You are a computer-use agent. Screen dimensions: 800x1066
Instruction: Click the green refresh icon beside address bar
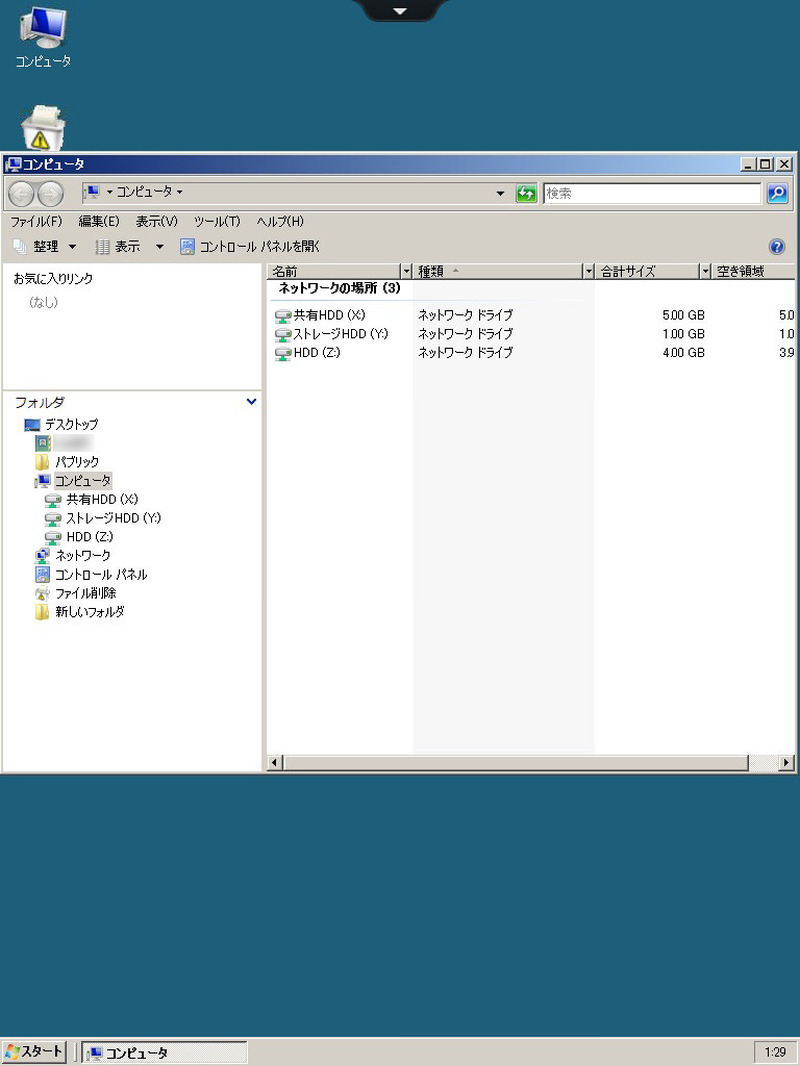(526, 193)
